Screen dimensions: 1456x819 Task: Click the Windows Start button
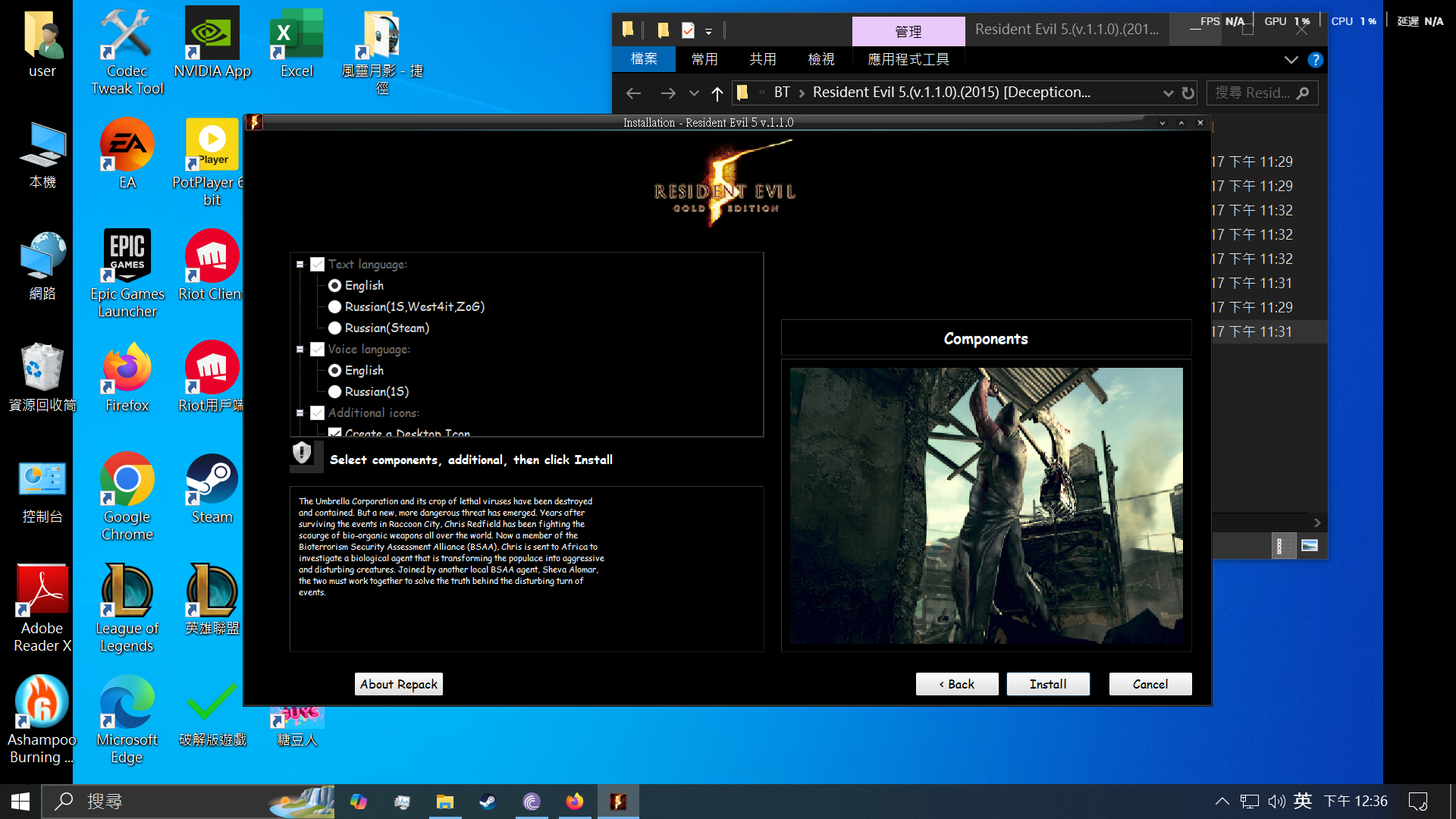20,802
